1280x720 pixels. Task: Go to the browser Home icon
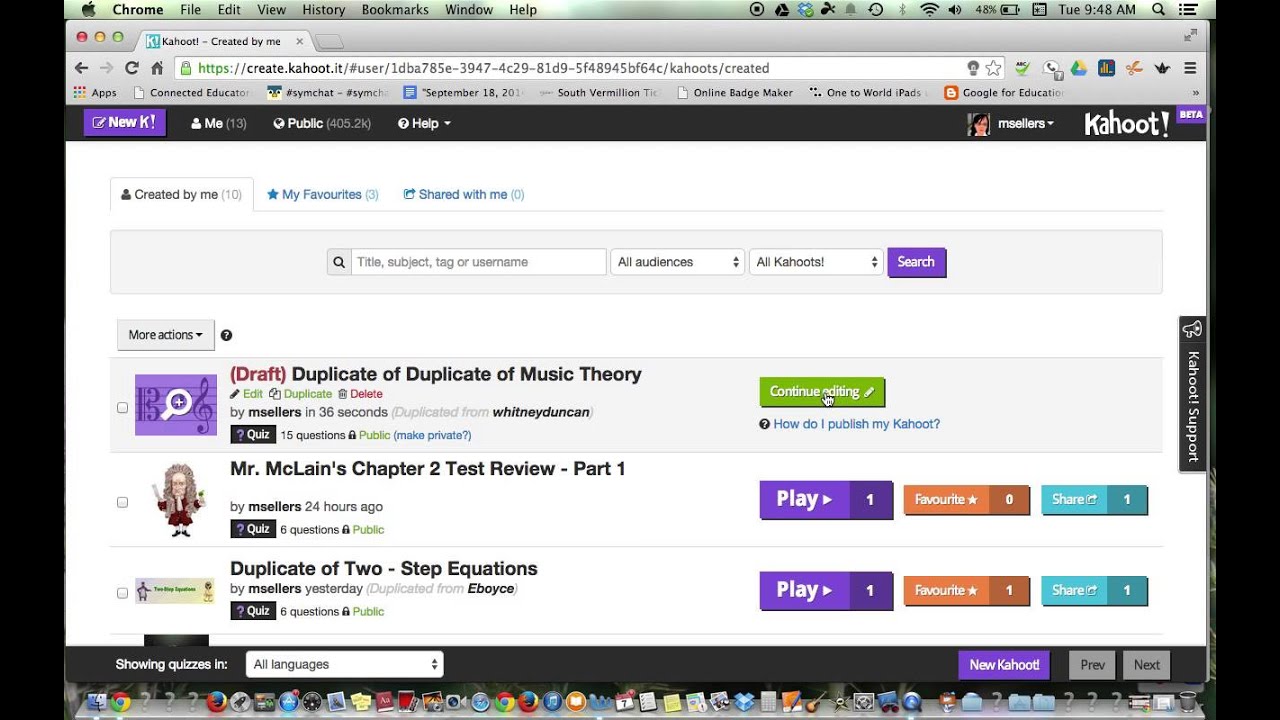pos(157,68)
